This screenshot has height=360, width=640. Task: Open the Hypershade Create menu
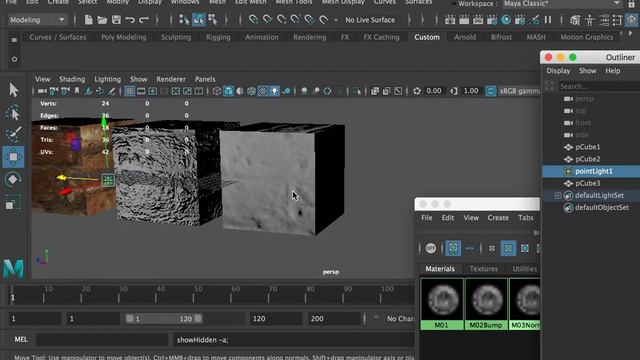498,218
